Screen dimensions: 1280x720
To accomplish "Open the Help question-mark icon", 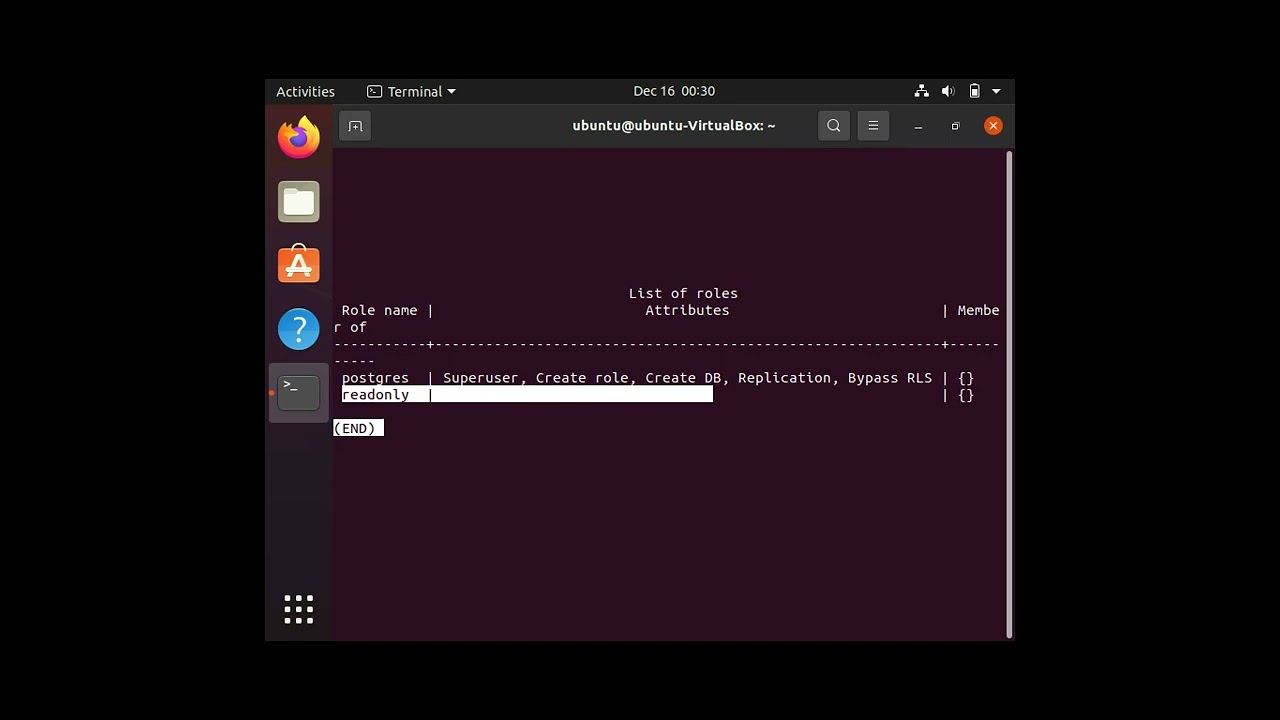I will (299, 329).
